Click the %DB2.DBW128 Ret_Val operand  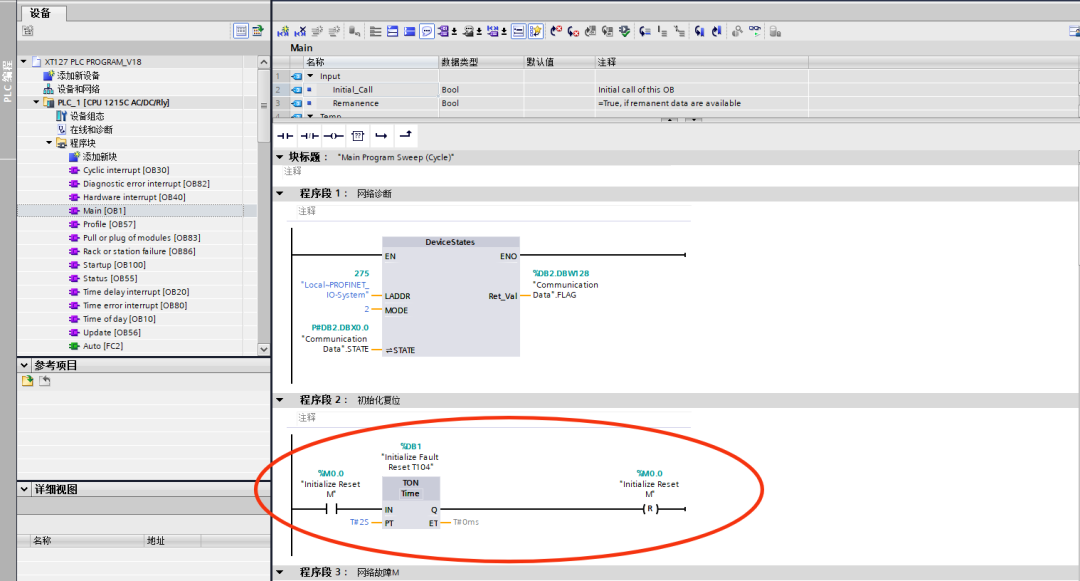tap(561, 273)
